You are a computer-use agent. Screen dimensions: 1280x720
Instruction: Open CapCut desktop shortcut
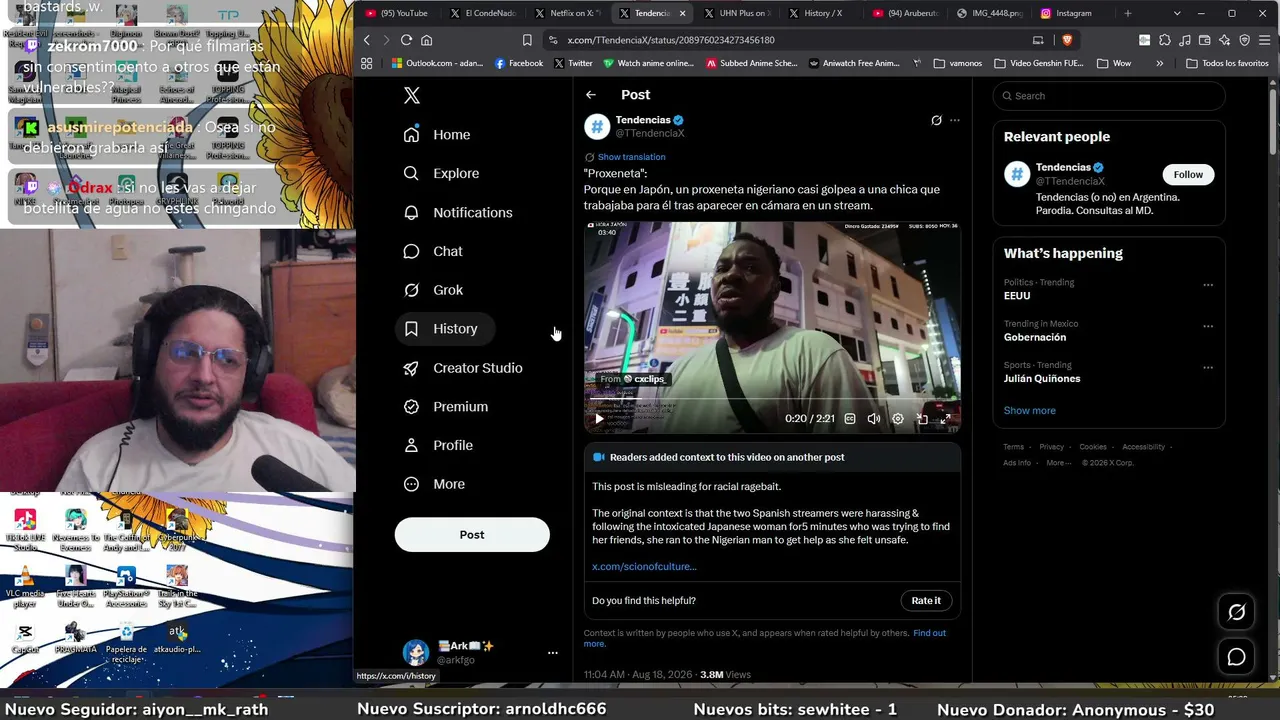(x=25, y=637)
